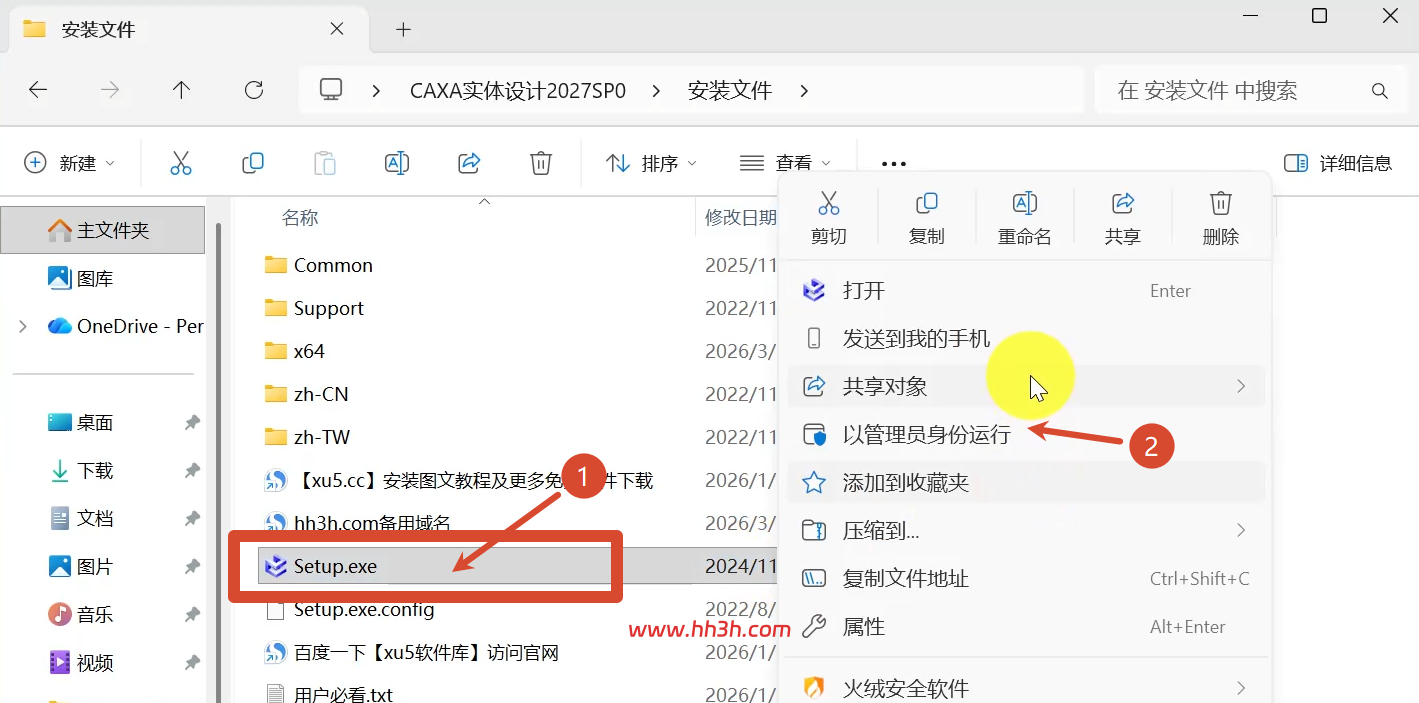Choose 以管理员身份运行 from the context menu
Image resolution: width=1419 pixels, height=703 pixels.
[x=1026, y=435]
